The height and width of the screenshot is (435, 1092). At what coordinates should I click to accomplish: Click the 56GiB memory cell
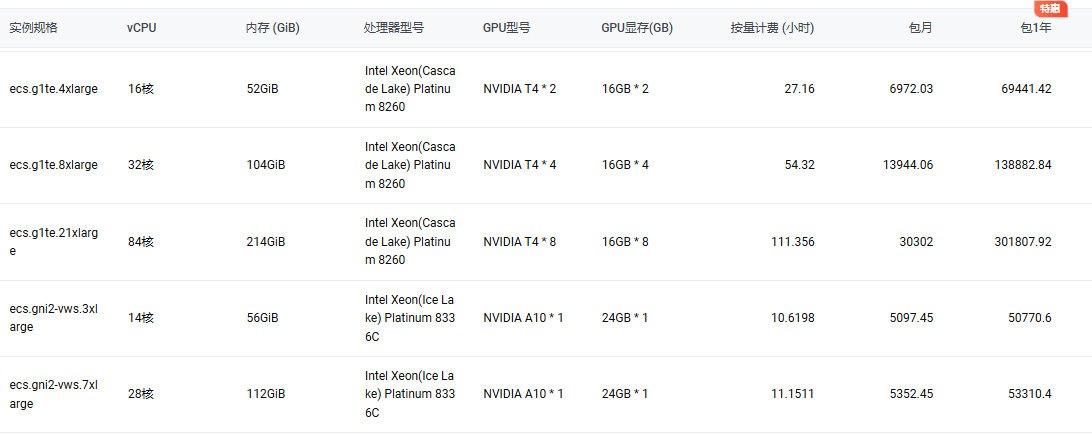(x=263, y=318)
